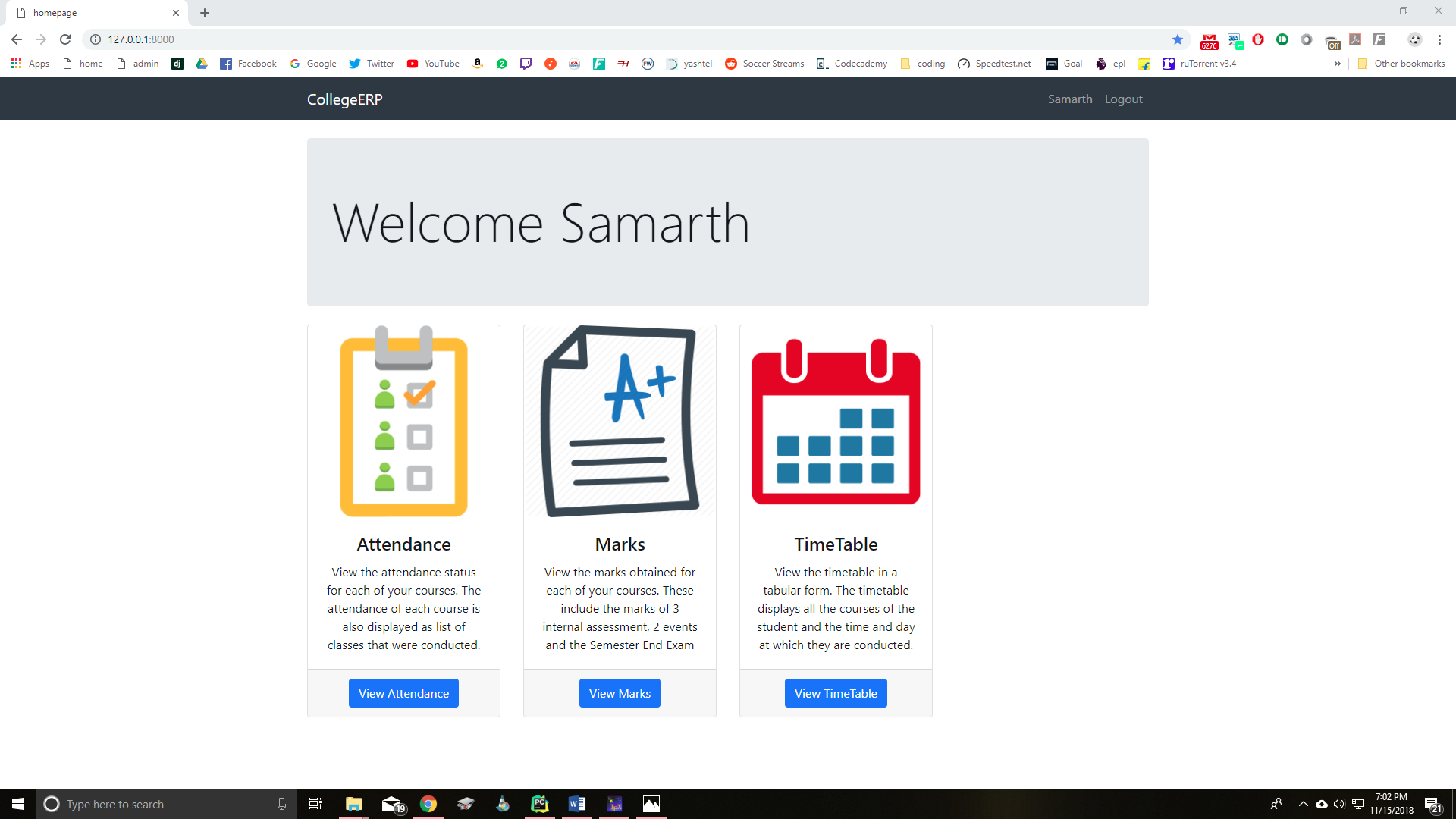Open PyCharm from the taskbar

(x=539, y=804)
